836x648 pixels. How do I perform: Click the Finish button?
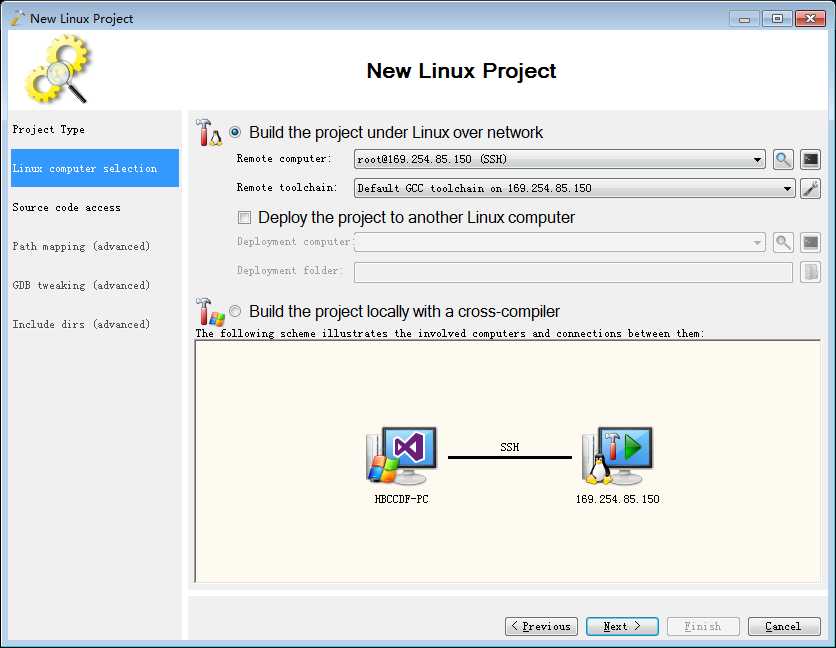click(703, 626)
